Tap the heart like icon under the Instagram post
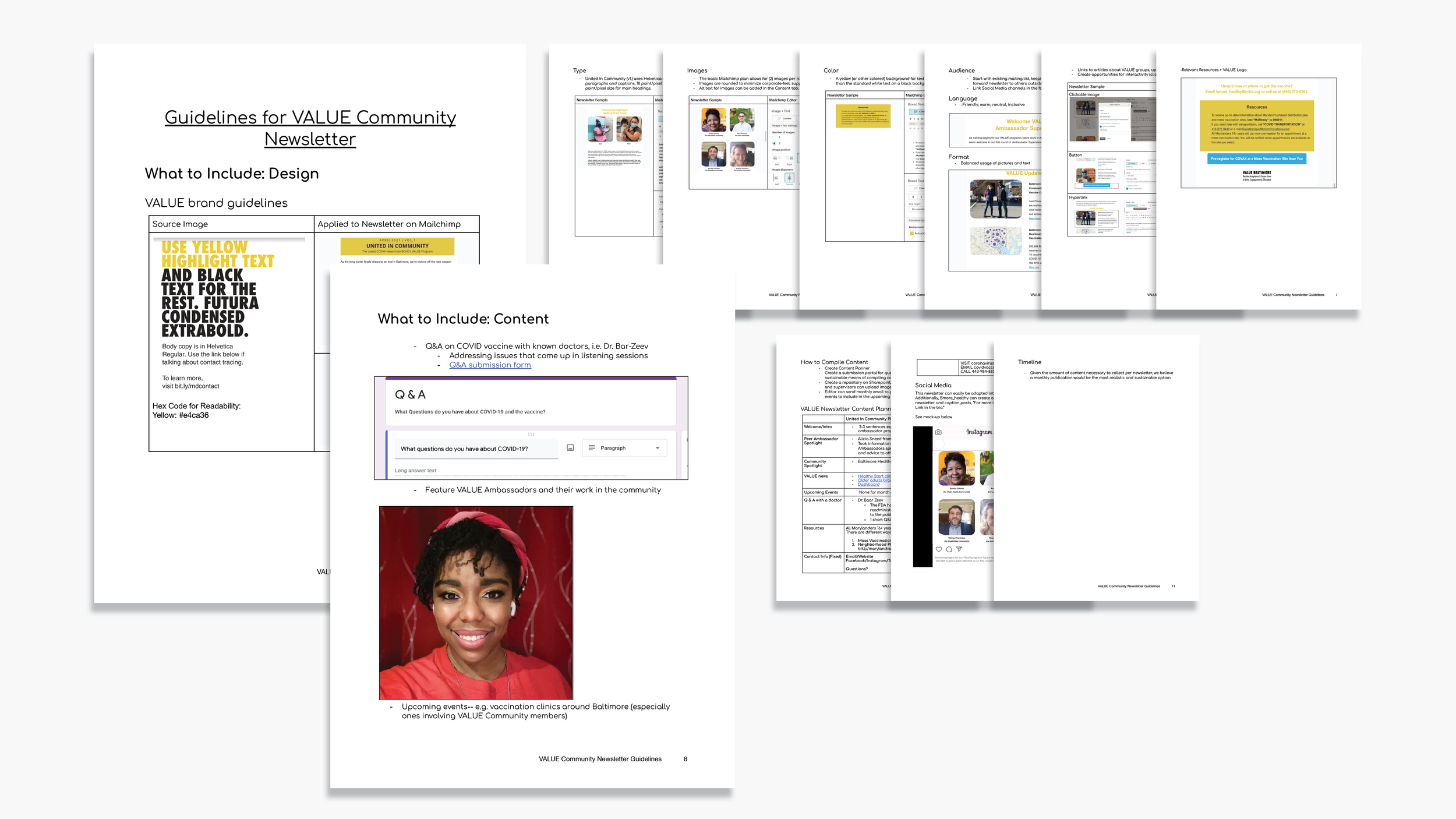1456x819 pixels. click(939, 549)
